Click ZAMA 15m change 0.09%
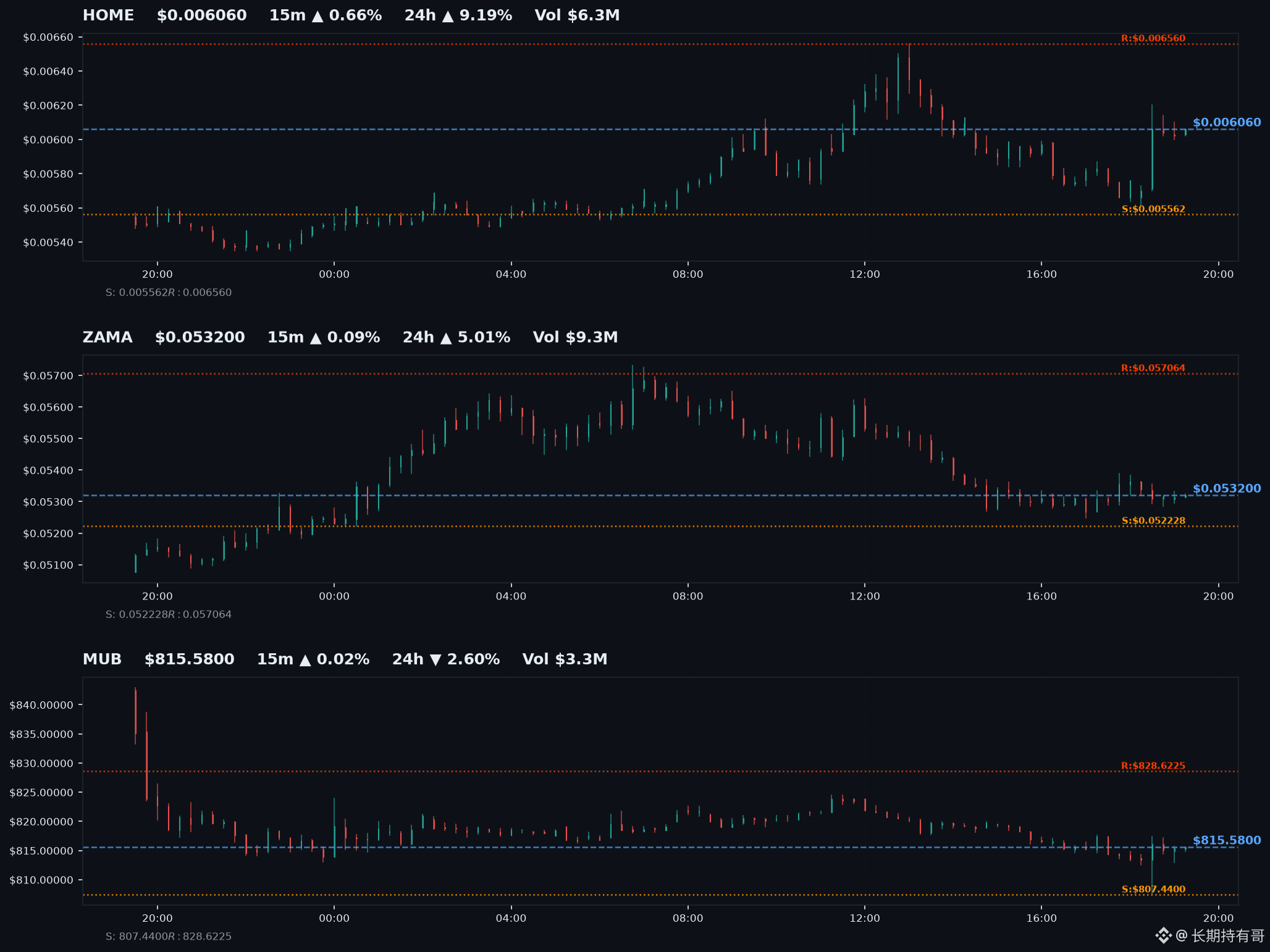Screen dimensions: 1270x952 pos(324,337)
